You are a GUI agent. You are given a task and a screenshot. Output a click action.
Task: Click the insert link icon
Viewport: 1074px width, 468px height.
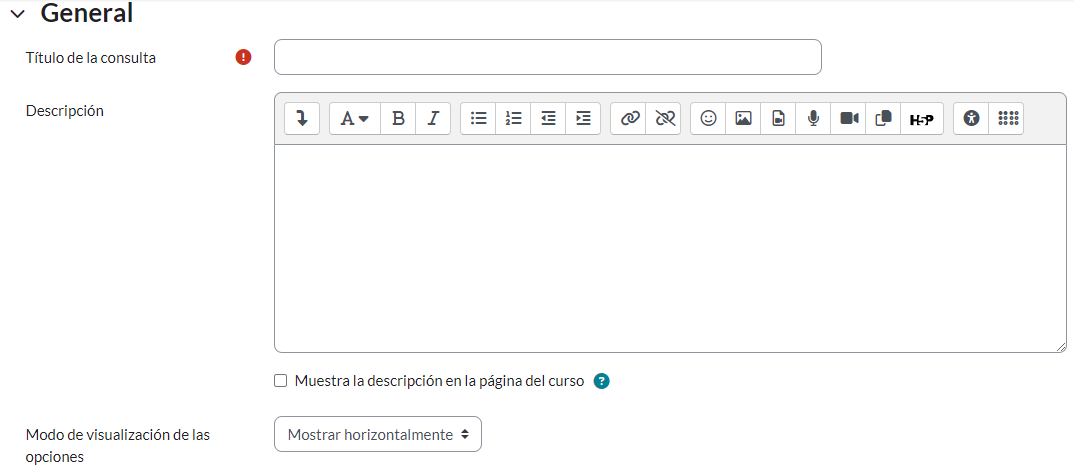(x=629, y=118)
